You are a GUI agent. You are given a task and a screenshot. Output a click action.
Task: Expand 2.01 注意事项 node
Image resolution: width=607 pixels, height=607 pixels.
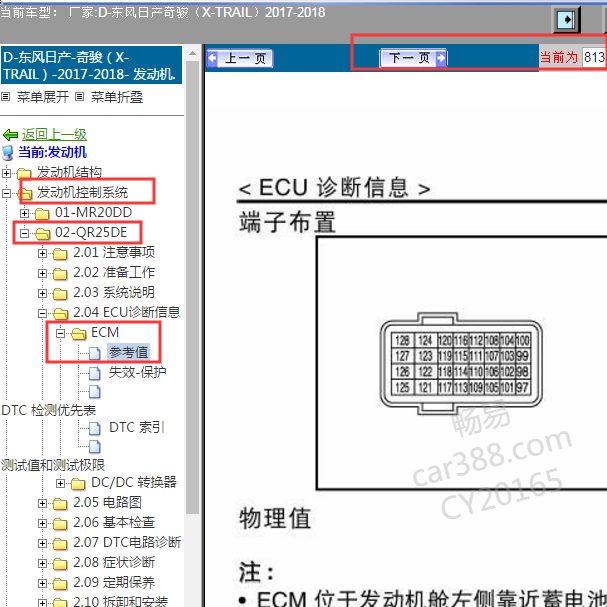pyautogui.click(x=43, y=253)
